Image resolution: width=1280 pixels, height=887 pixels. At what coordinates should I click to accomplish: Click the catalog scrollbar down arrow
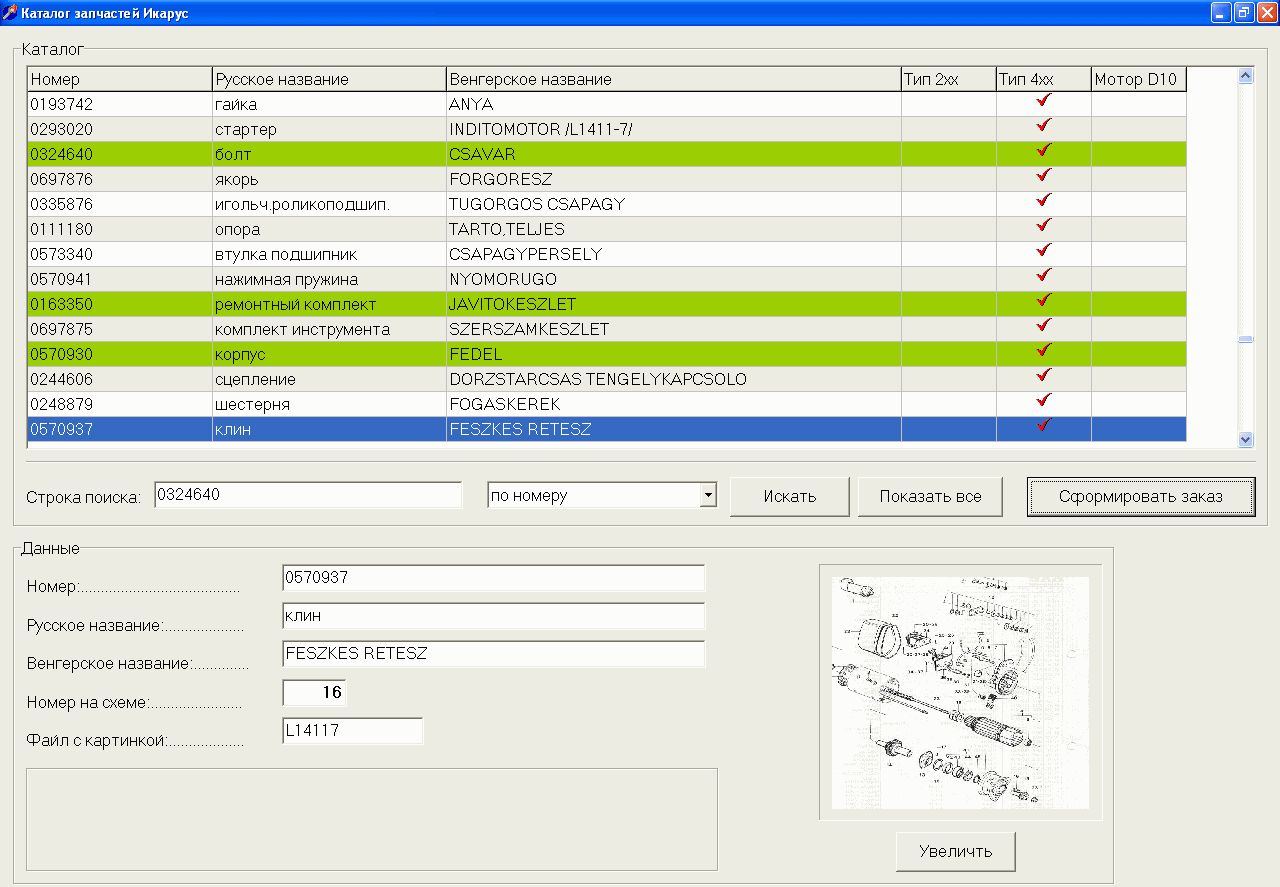(1245, 438)
